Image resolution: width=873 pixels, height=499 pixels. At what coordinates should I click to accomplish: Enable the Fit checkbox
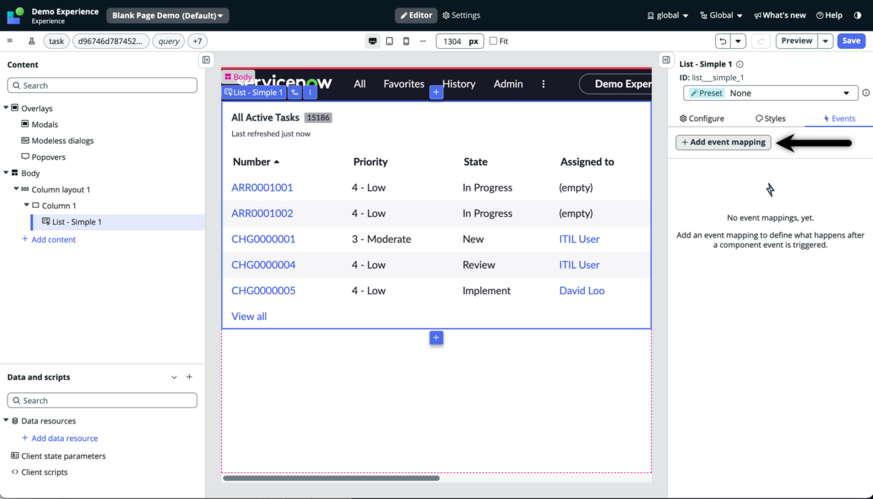tap(493, 41)
